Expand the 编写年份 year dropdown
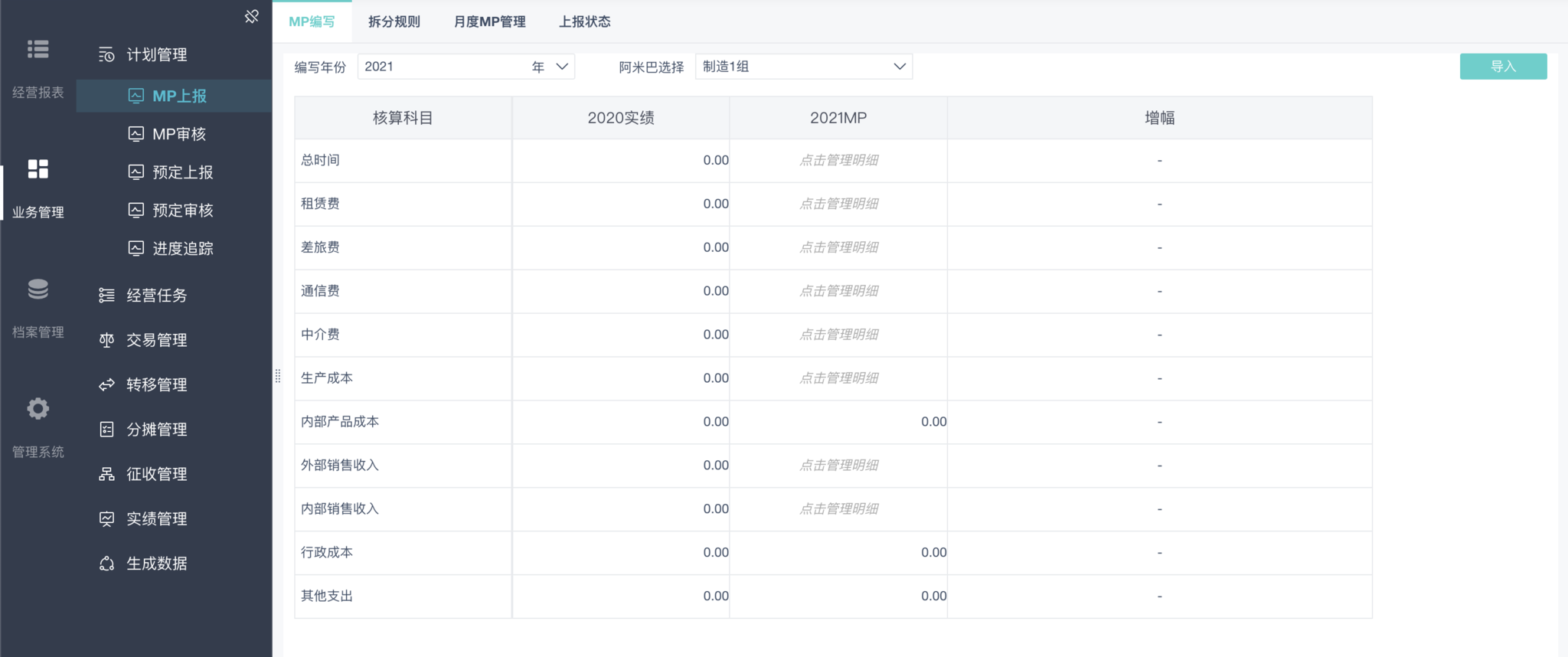 561,67
